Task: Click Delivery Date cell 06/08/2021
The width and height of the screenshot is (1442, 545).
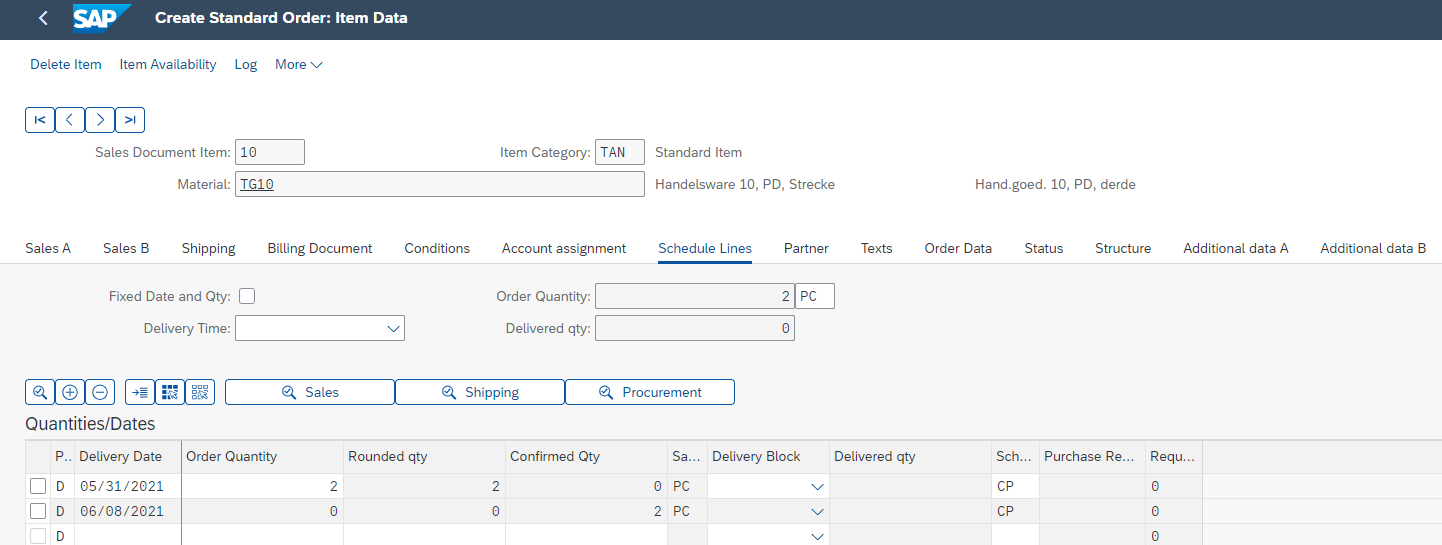Action: click(x=126, y=511)
